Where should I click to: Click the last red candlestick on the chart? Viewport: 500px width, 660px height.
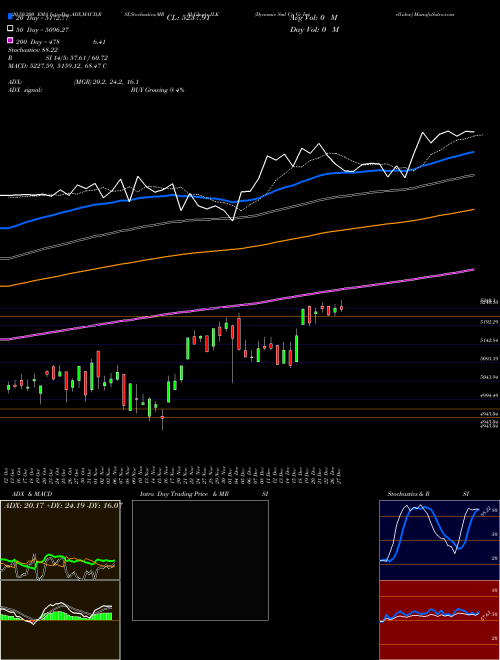point(341,308)
